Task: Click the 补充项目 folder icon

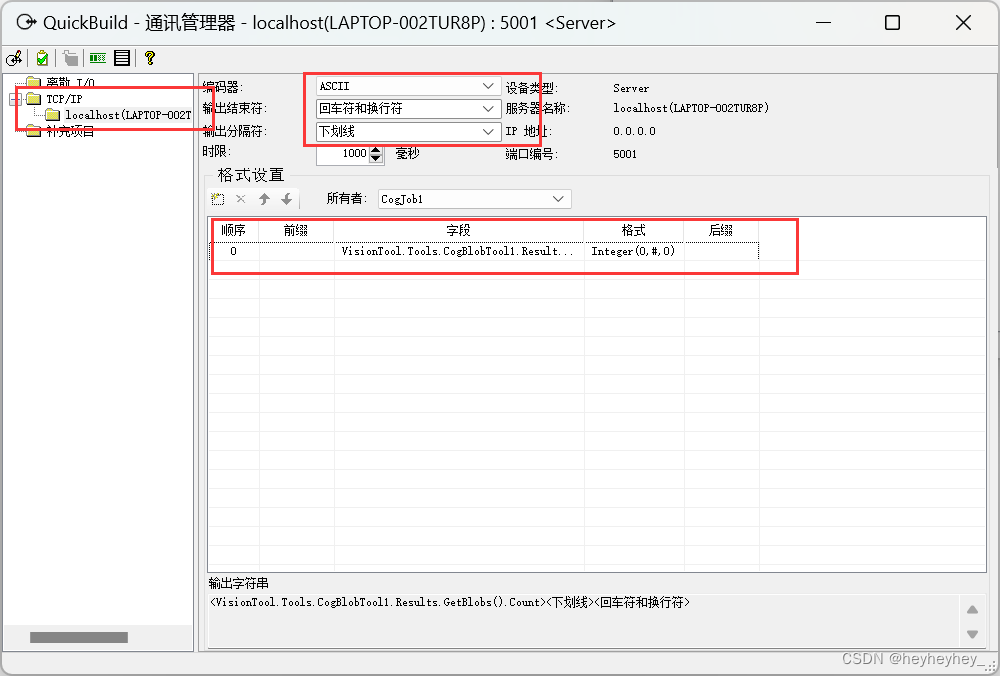Action: (x=33, y=132)
